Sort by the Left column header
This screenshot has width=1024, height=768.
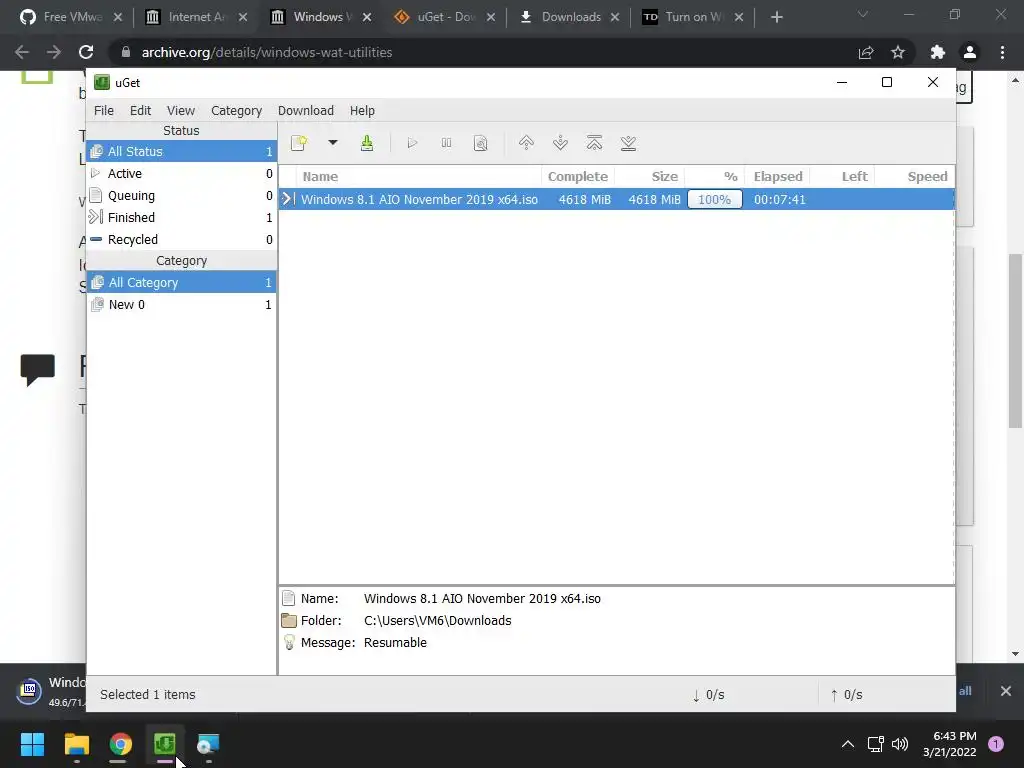click(842, 176)
